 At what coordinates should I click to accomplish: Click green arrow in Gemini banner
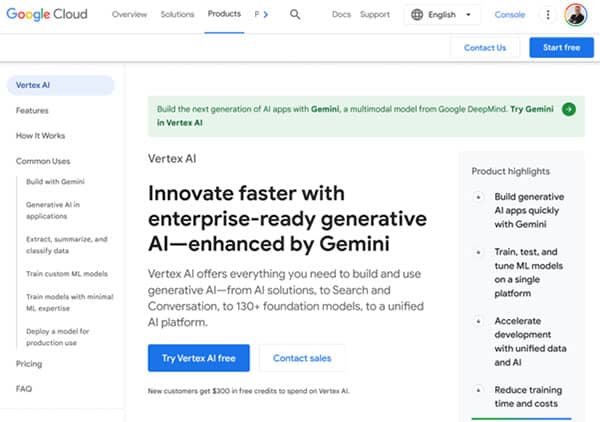(569, 109)
